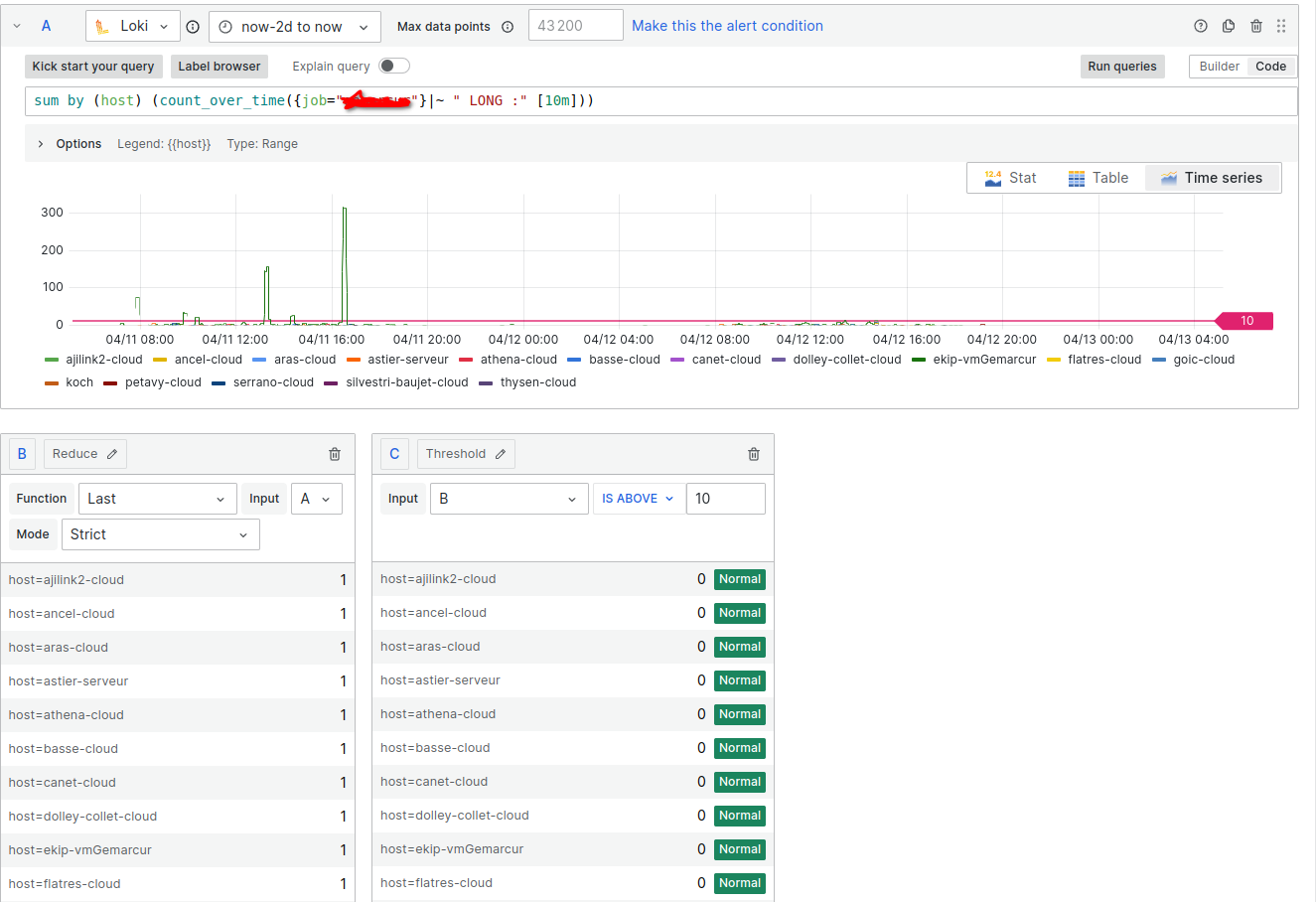The width and height of the screenshot is (1316, 902).
Task: Click the ajilink2-cloud legend color swatch
Action: 52,360
